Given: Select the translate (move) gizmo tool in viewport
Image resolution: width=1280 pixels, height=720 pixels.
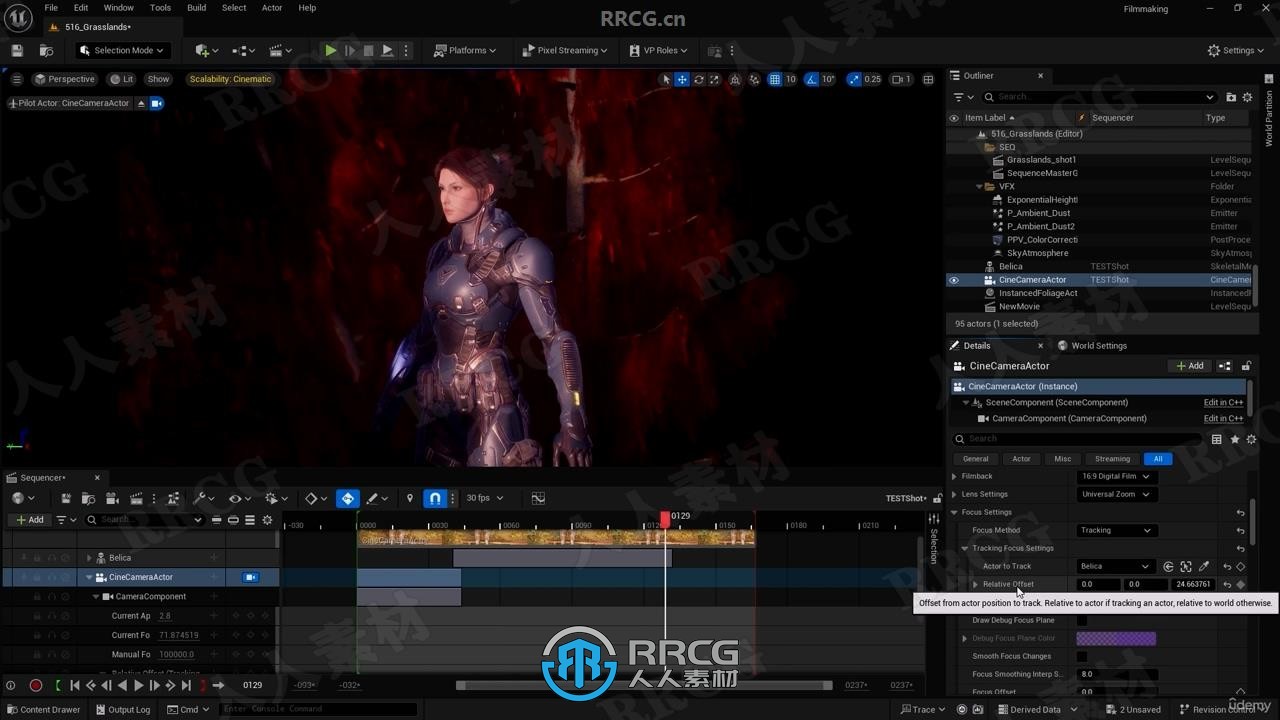Looking at the screenshot, I should pyautogui.click(x=682, y=79).
